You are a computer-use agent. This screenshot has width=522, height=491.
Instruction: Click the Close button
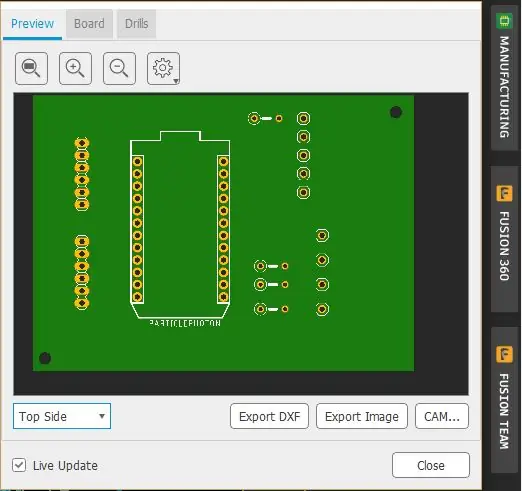(x=431, y=465)
